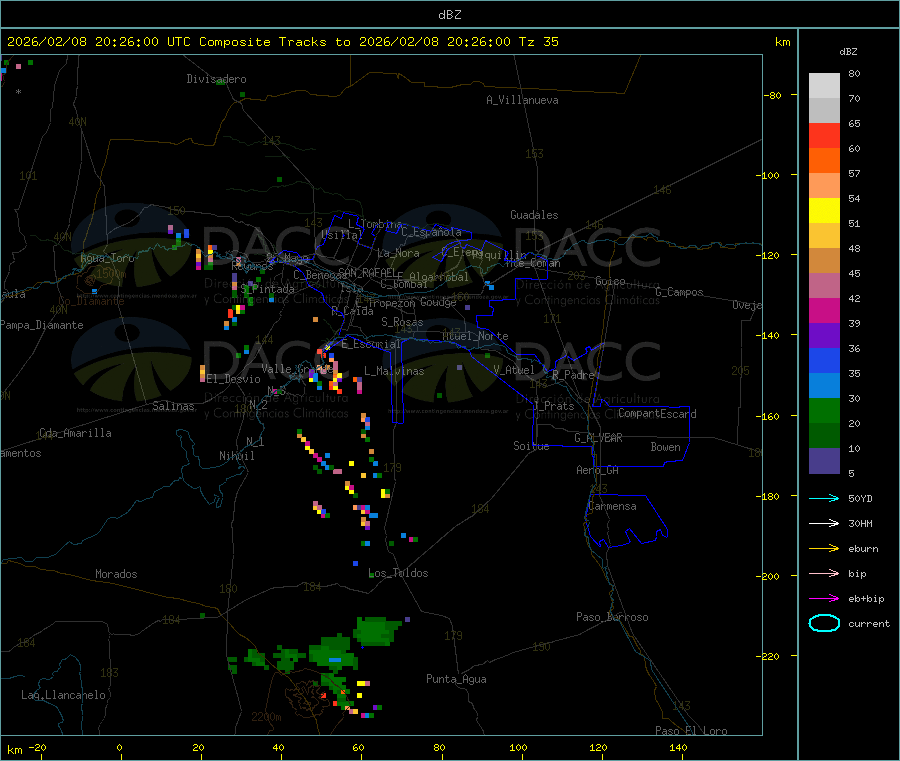Click the 2200m elevation label near the volcano
The height and width of the screenshot is (761, 900).
click(266, 717)
